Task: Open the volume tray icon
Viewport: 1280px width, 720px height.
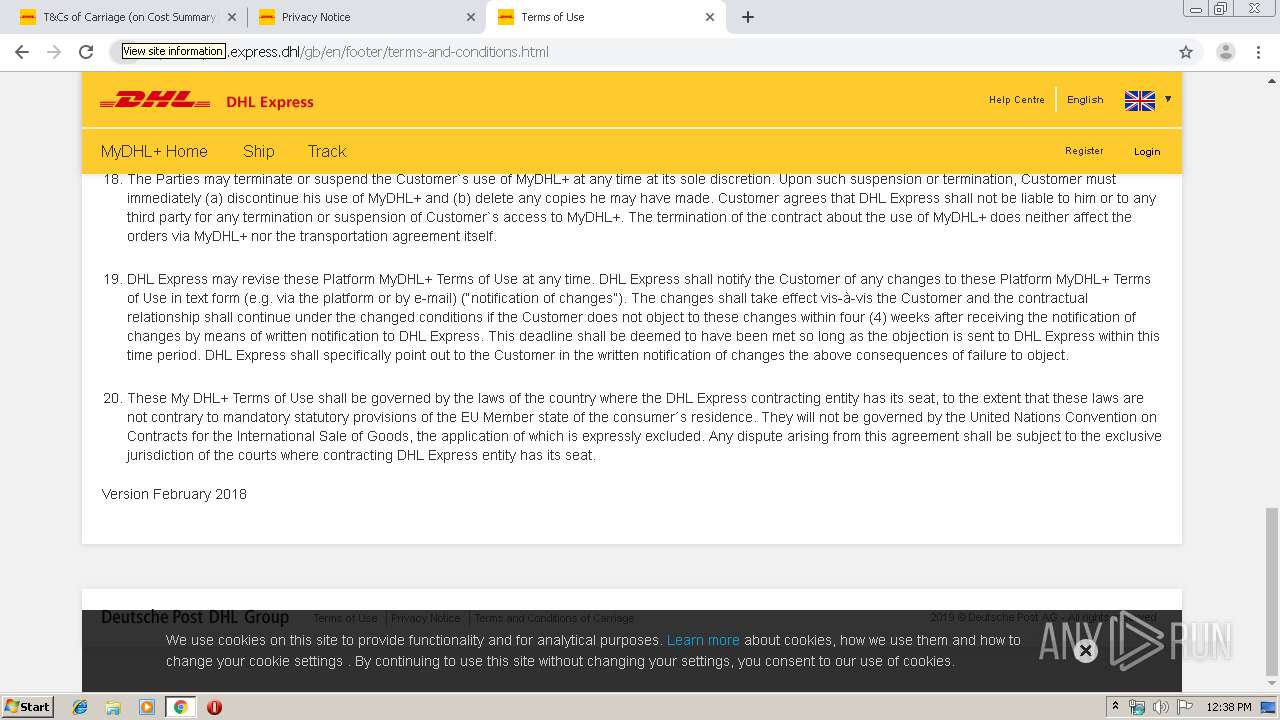Action: pyautogui.click(x=1160, y=707)
